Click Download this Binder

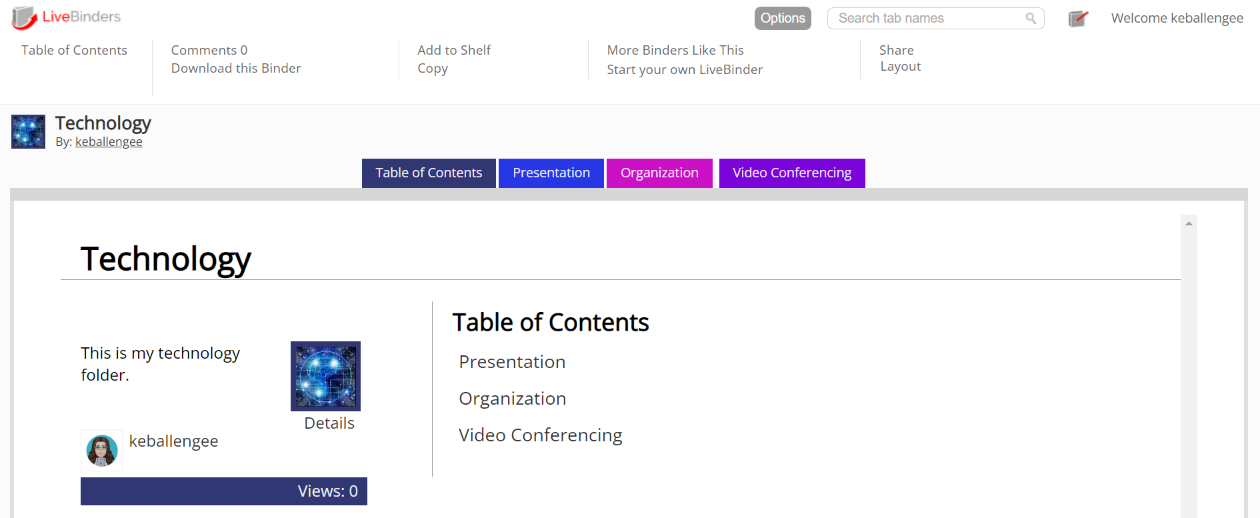[x=236, y=68]
